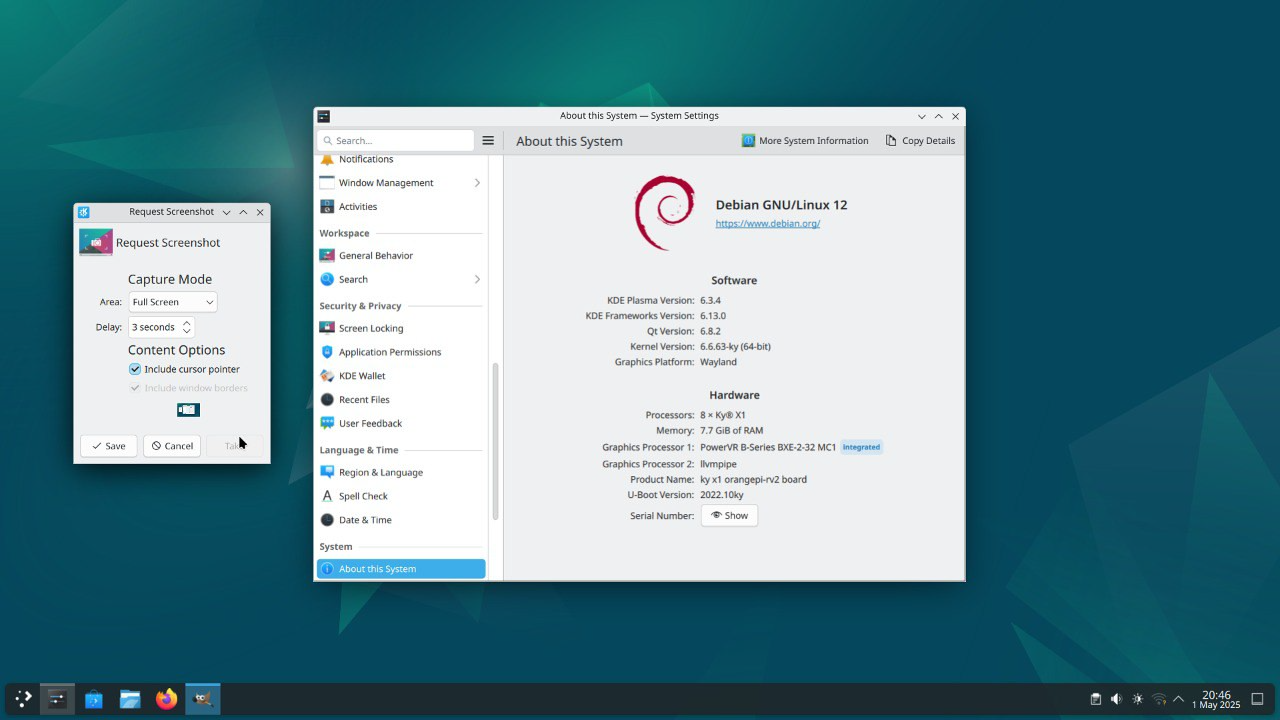Viewport: 1280px width, 720px height.
Task: Click System Settings icon in taskbar
Action: (57, 699)
